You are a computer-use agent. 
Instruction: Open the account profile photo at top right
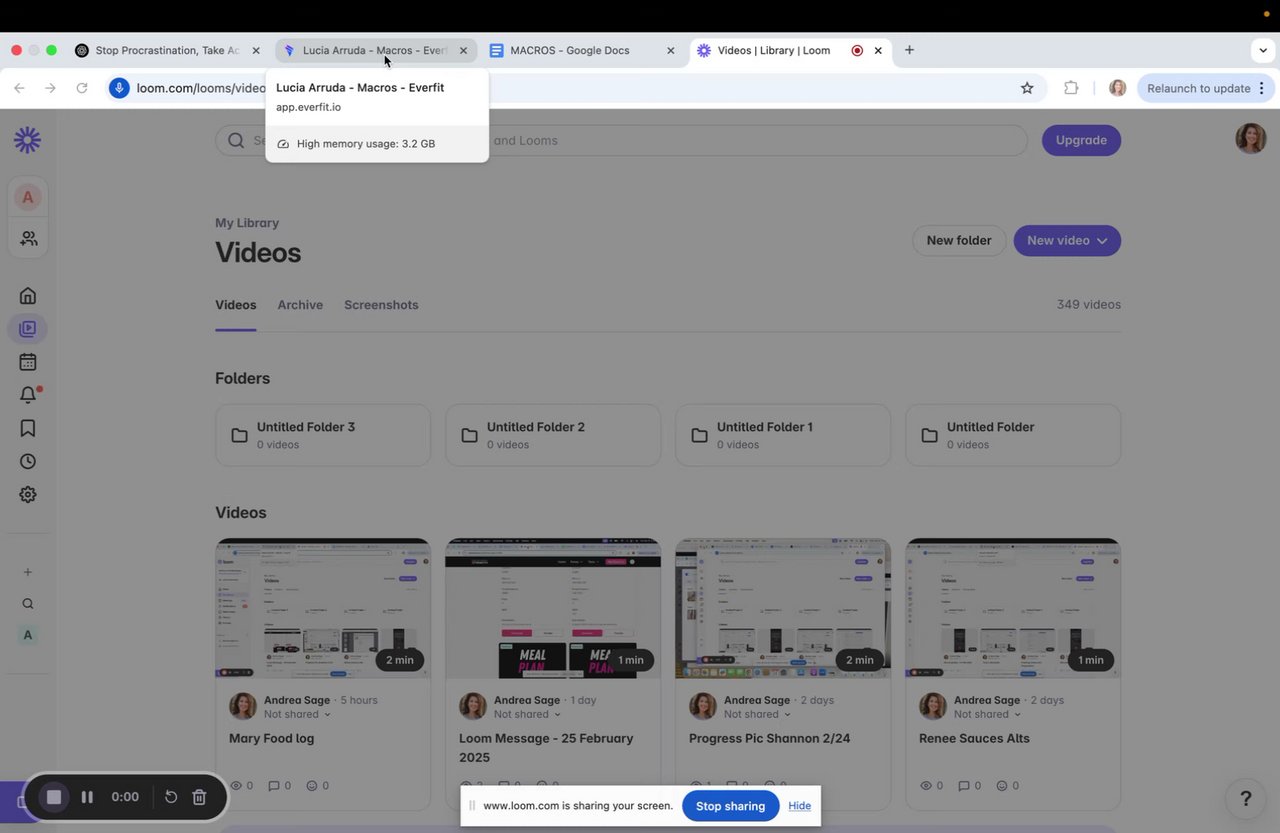(1251, 138)
